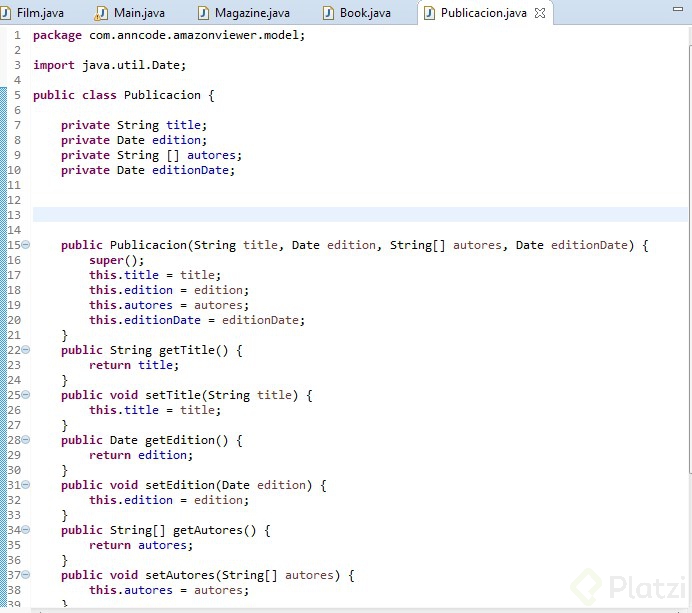Click getTitle method name on line 22

(187, 350)
